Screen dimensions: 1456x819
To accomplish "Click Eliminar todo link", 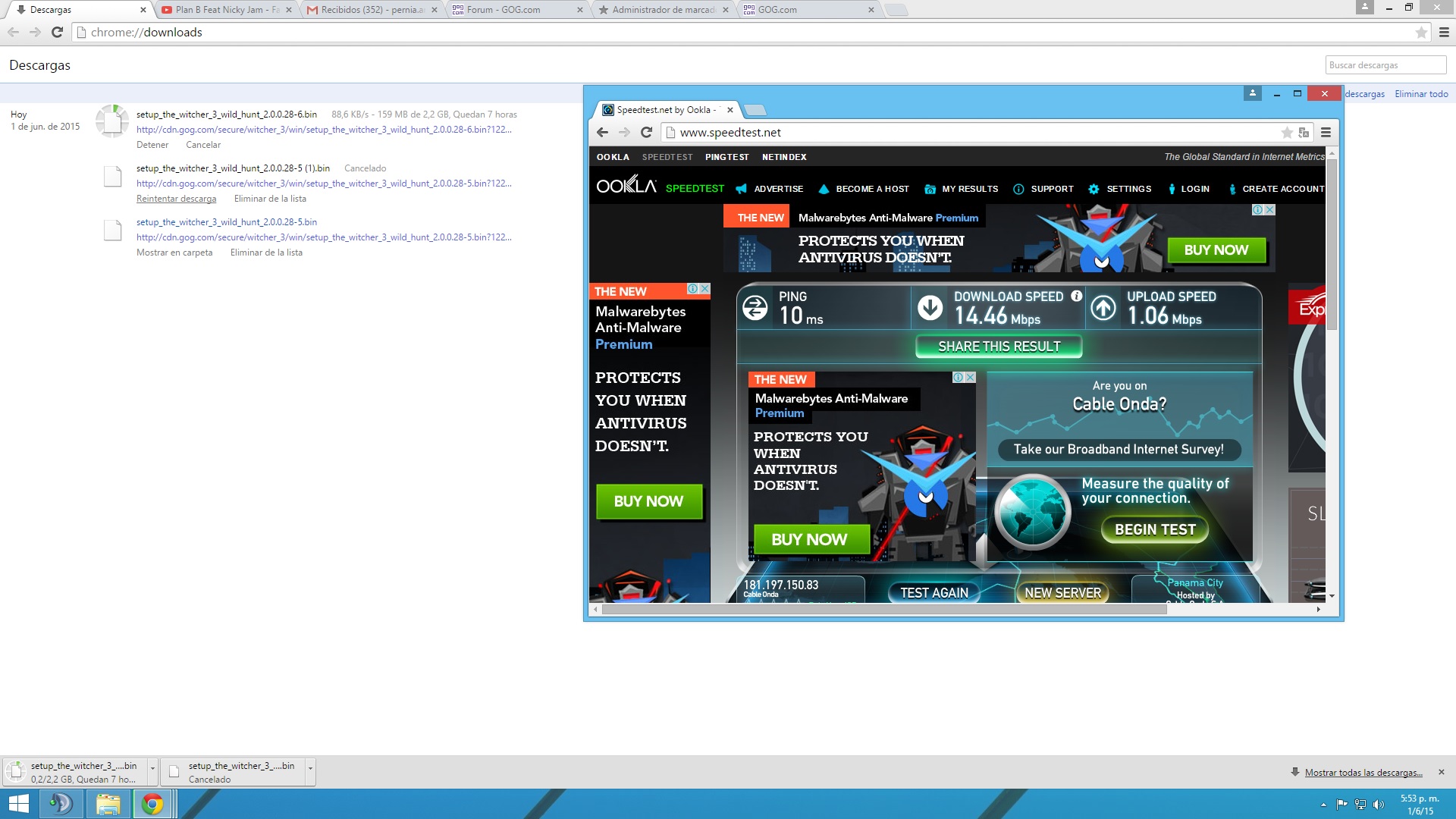I will click(1421, 94).
